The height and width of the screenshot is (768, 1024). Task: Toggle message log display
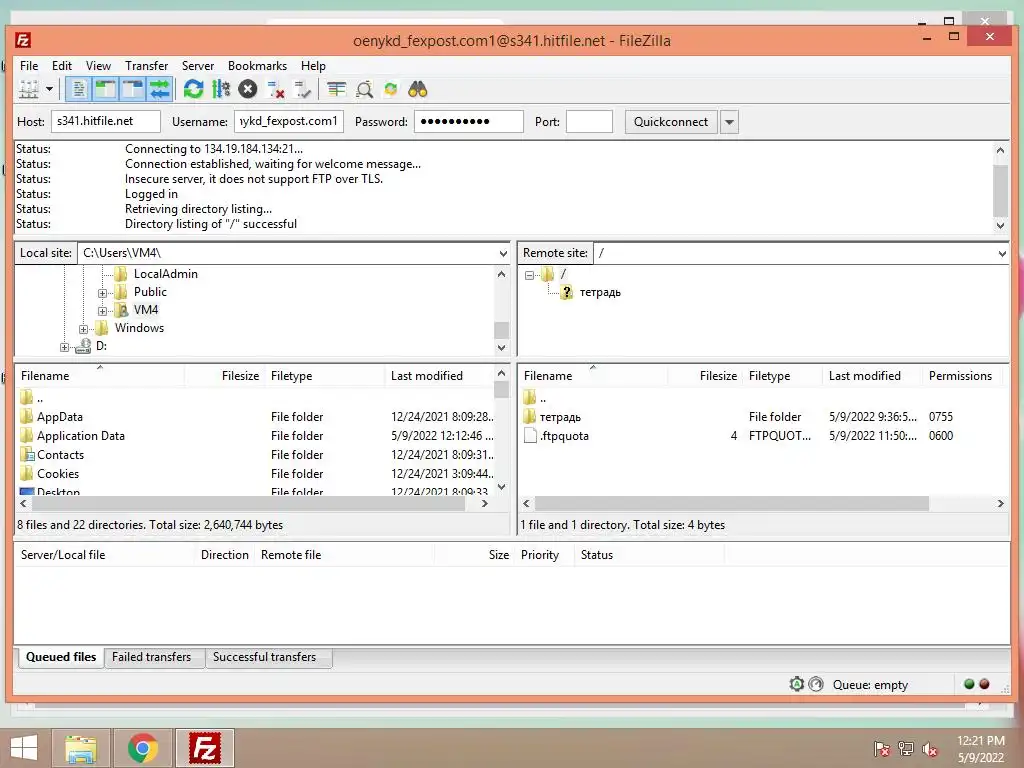pyautogui.click(x=79, y=89)
